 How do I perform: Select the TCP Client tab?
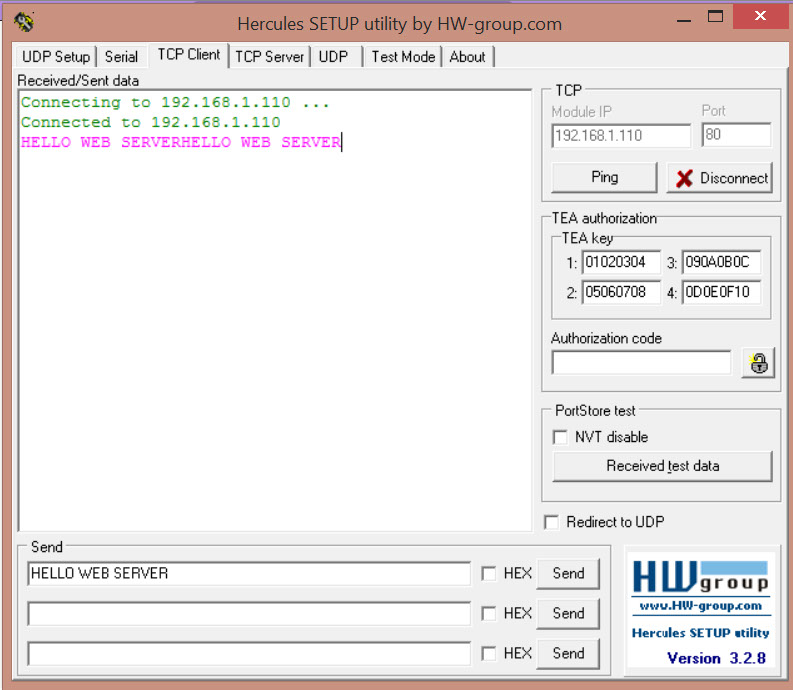click(x=189, y=55)
